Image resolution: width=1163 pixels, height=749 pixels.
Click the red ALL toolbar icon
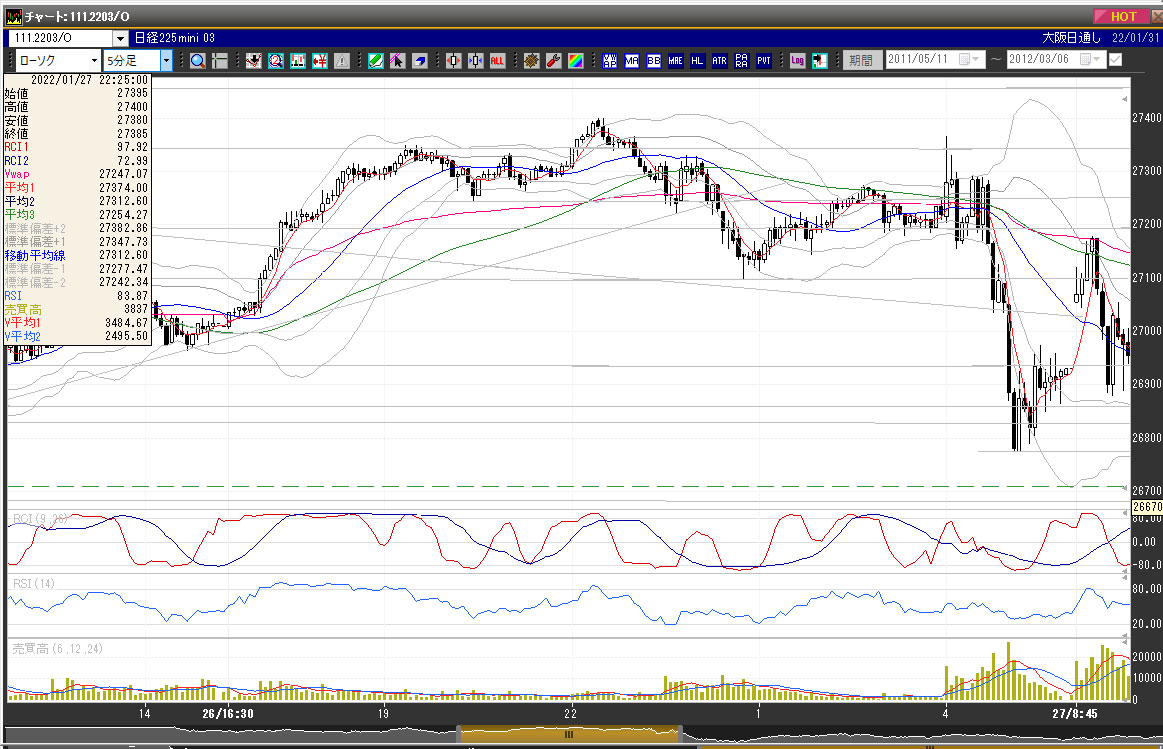[497, 60]
